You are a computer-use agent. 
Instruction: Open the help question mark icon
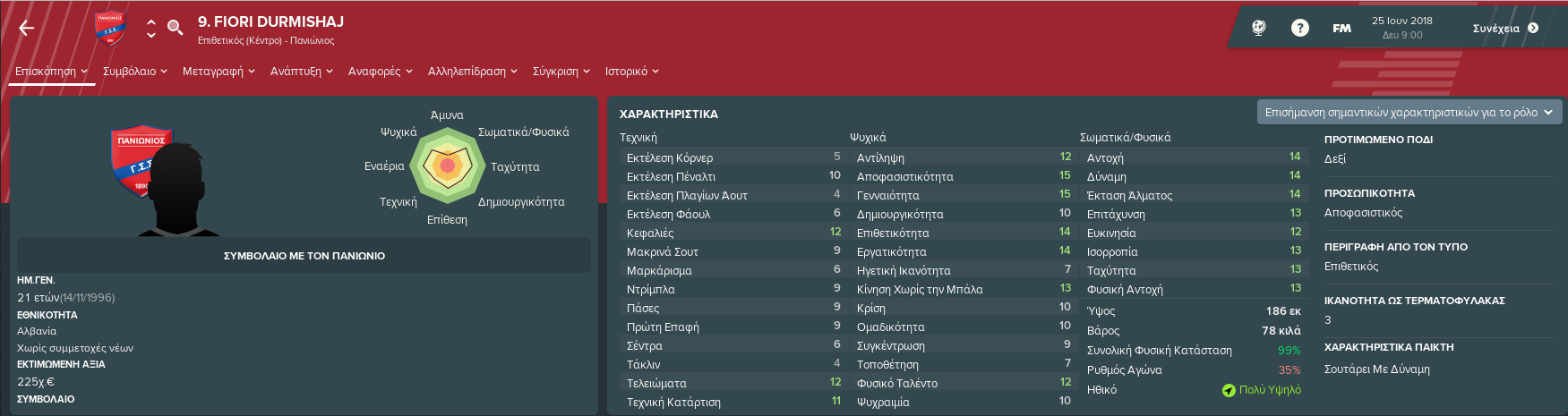[1300, 28]
